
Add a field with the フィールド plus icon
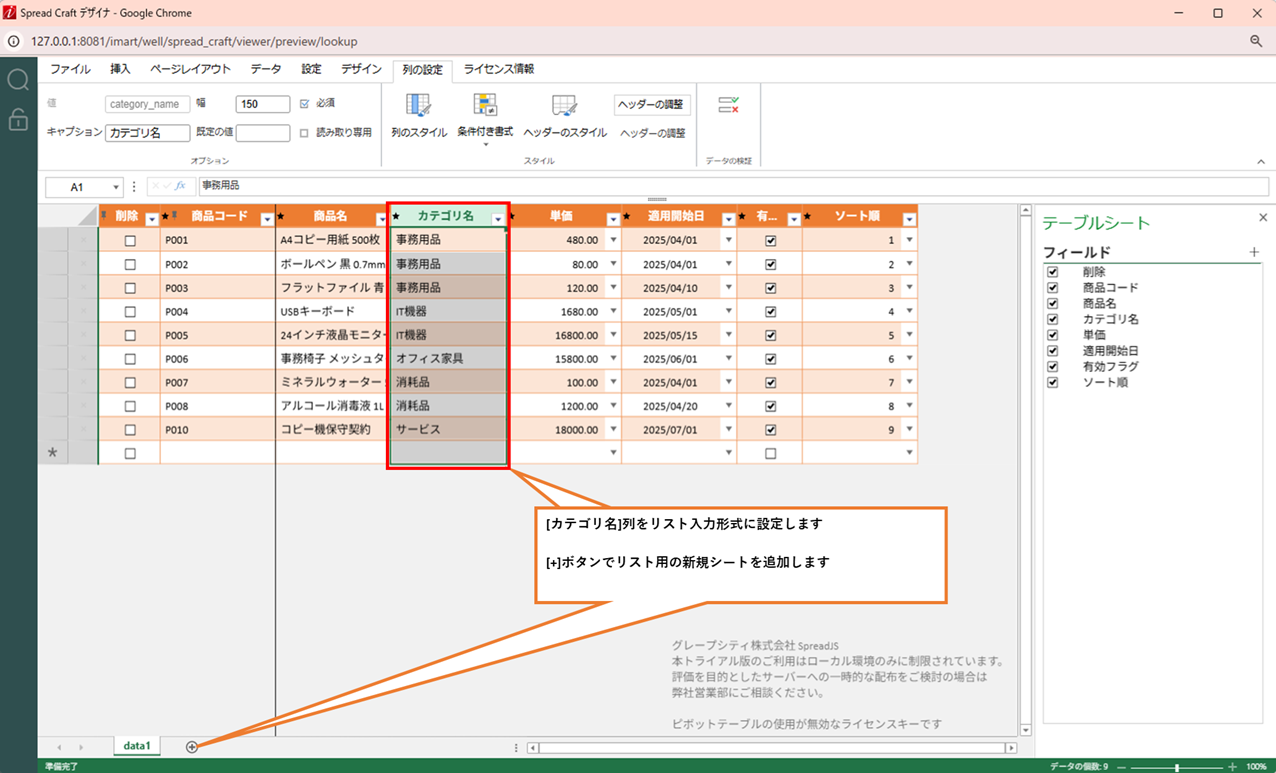(1254, 253)
